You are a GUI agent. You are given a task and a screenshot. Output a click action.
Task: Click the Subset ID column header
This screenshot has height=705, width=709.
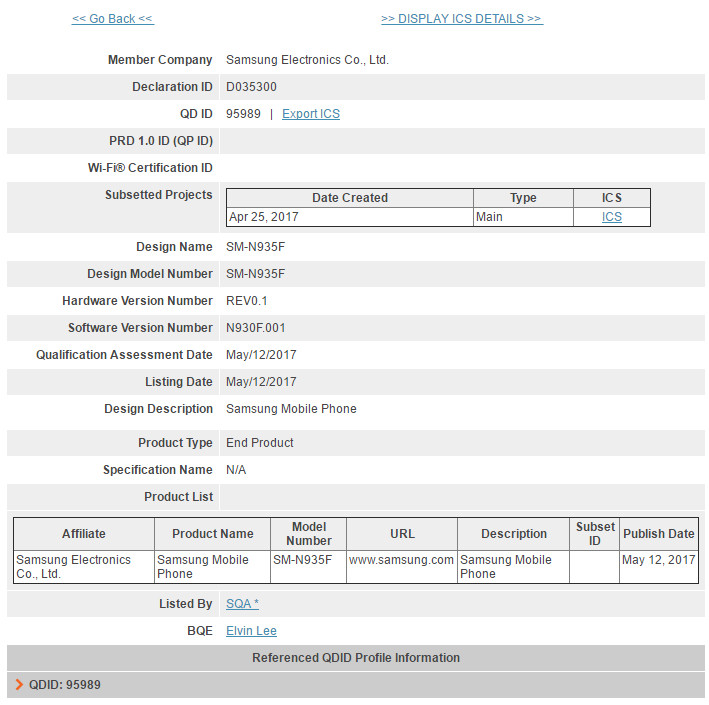(595, 534)
